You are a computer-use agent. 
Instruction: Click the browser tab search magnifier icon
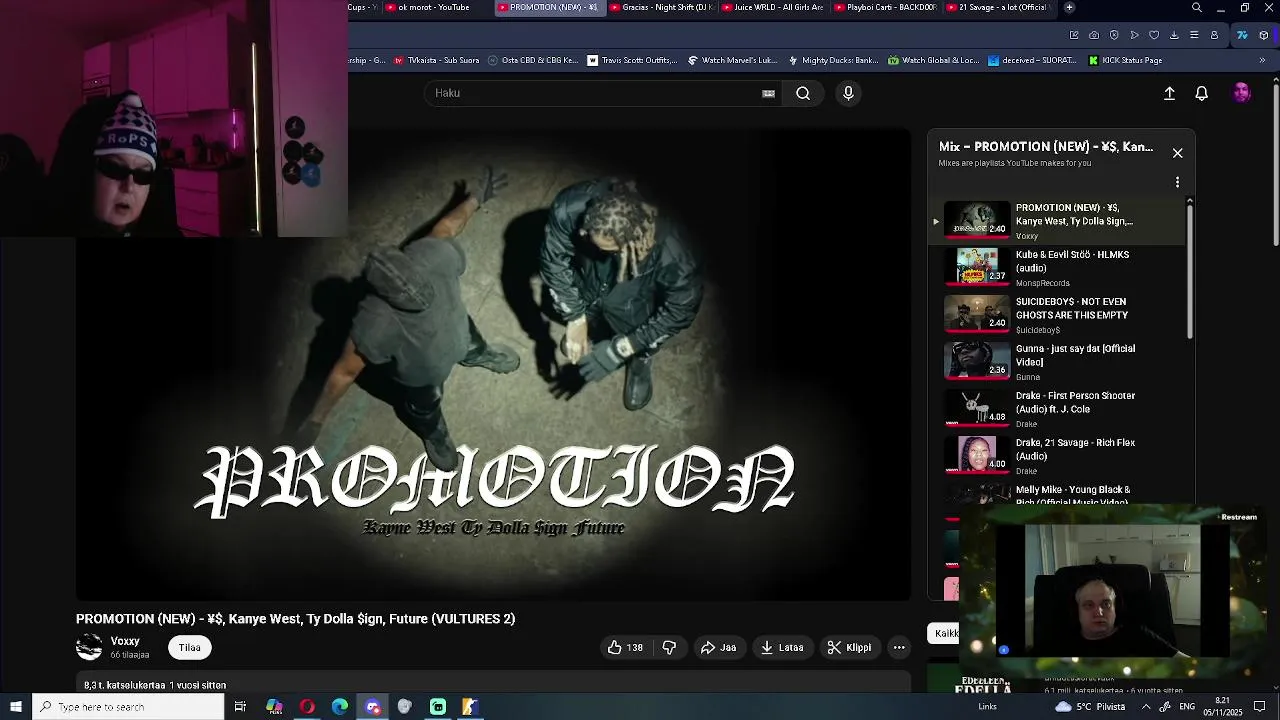coord(1197,8)
